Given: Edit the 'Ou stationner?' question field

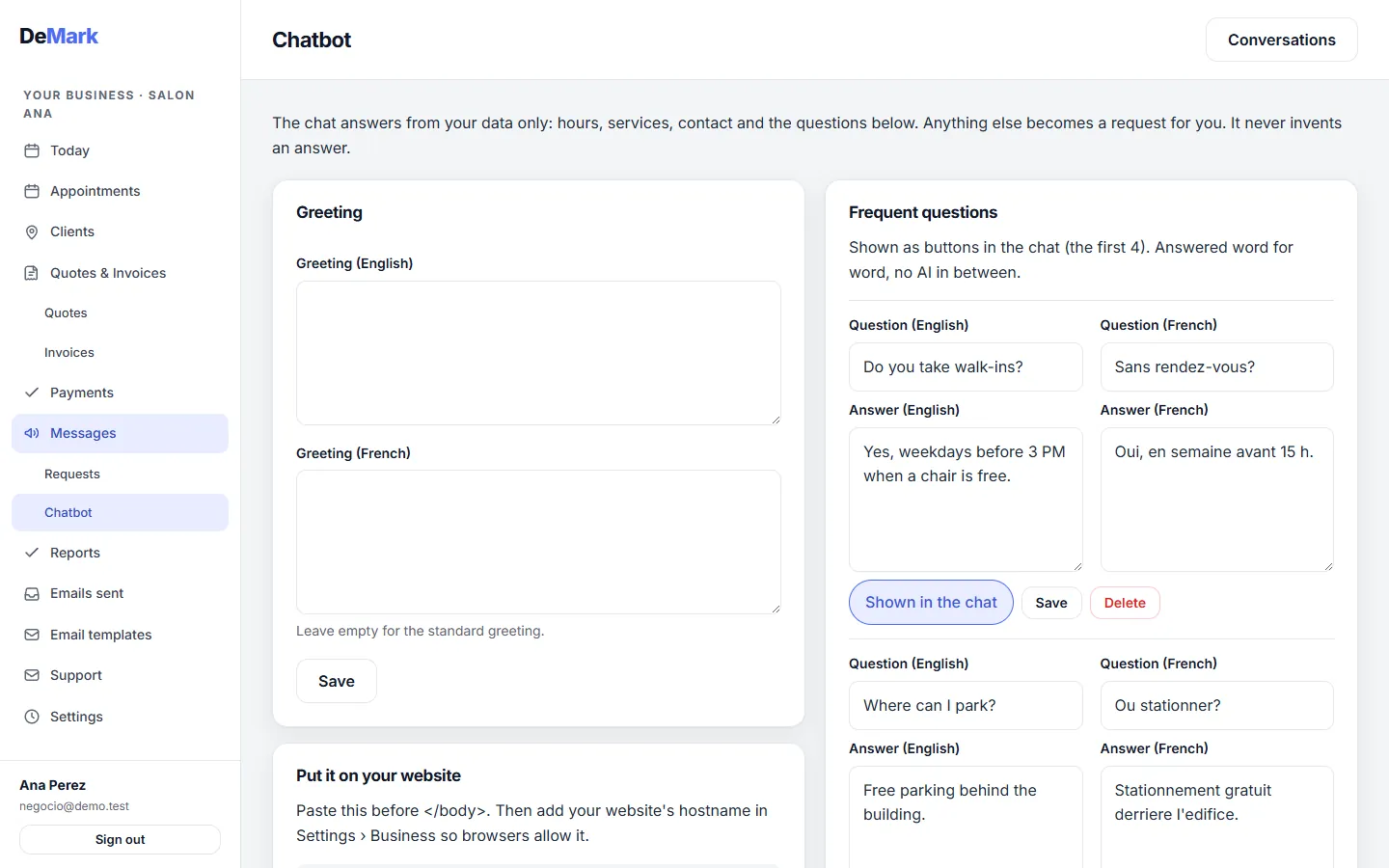Looking at the screenshot, I should coord(1216,705).
